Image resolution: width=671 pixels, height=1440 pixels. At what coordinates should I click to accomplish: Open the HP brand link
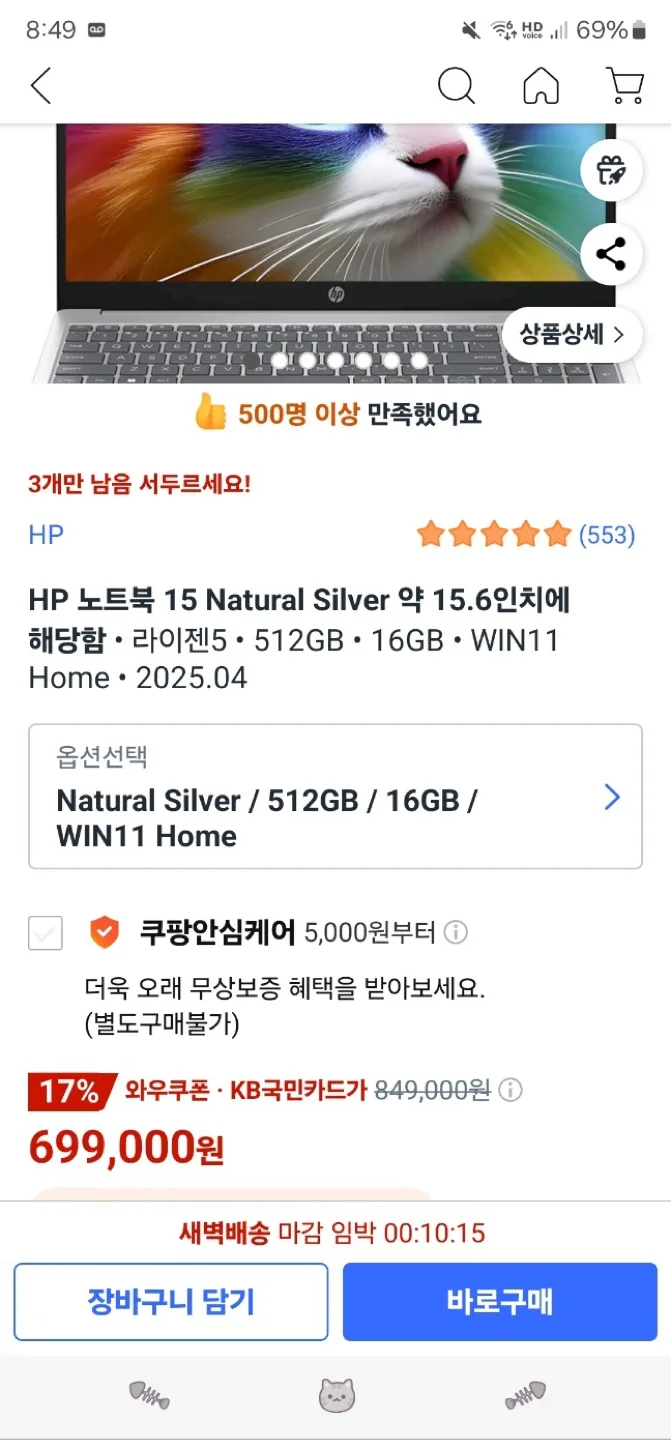point(46,535)
